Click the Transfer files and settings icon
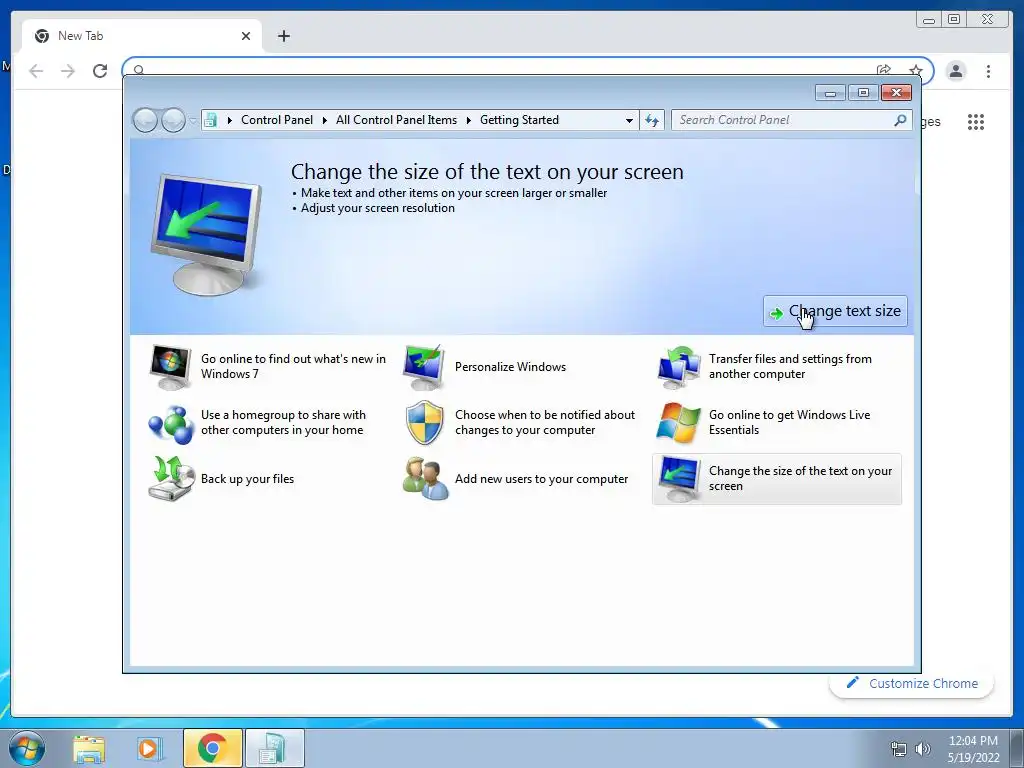 click(x=679, y=366)
